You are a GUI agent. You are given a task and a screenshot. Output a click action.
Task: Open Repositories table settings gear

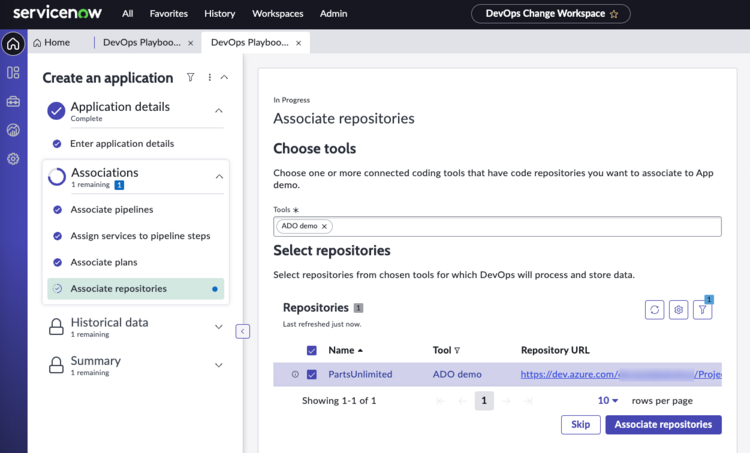pyautogui.click(x=678, y=310)
